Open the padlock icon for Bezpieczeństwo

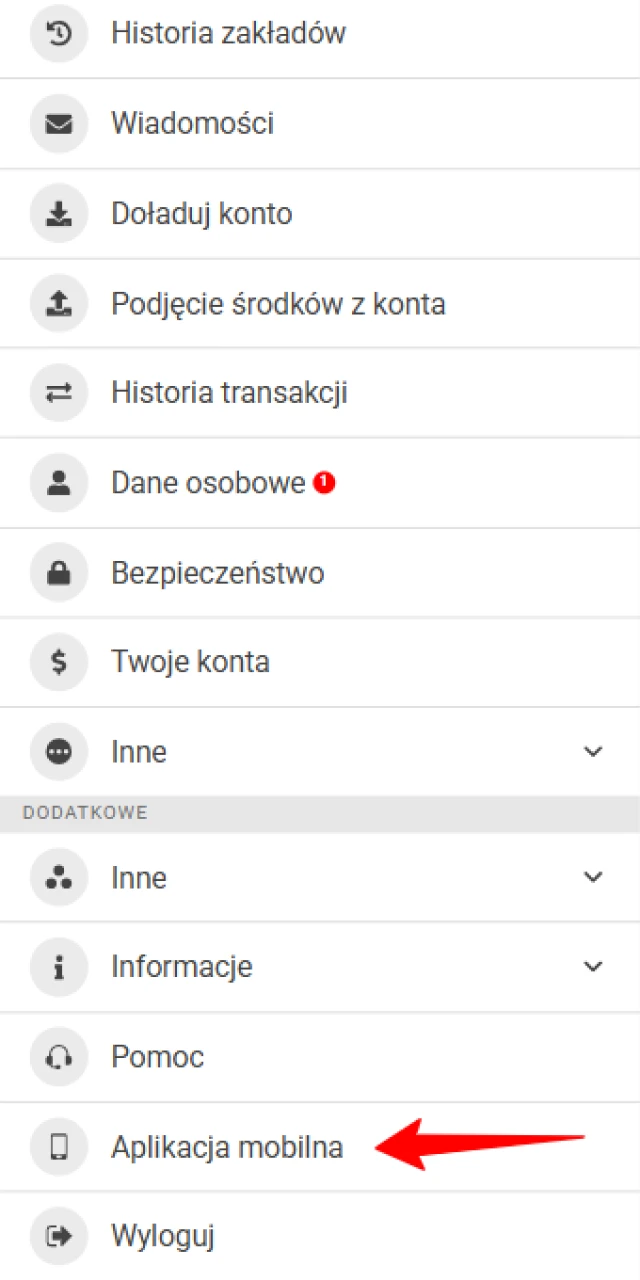point(58,572)
